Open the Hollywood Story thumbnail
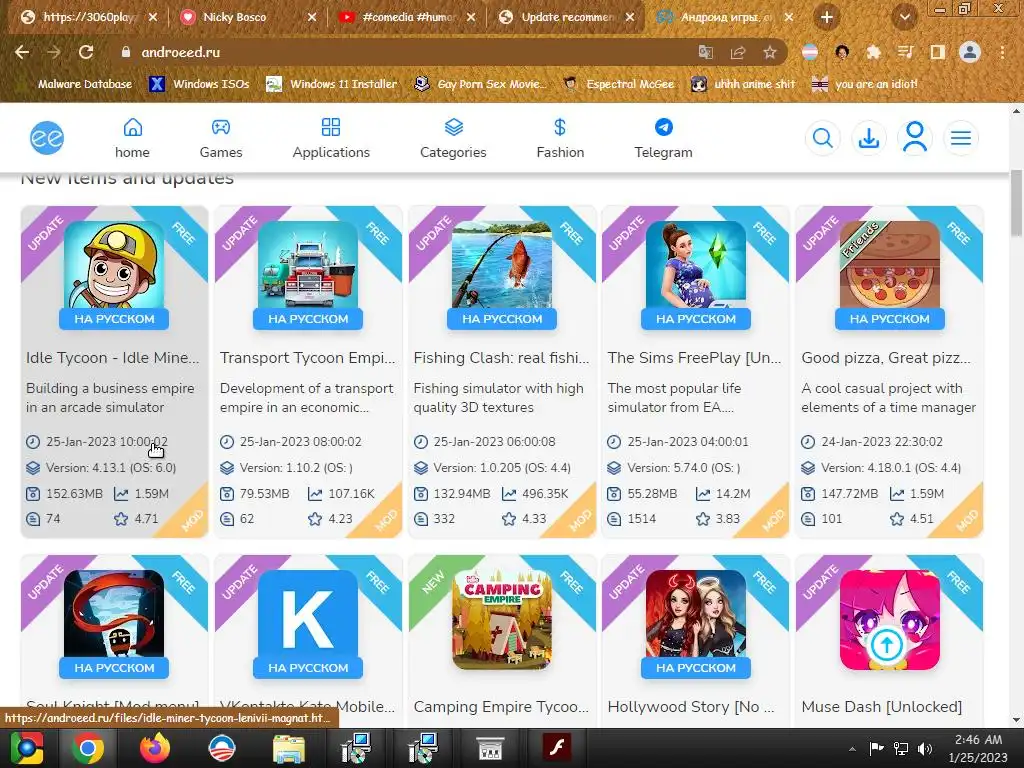This screenshot has height=768, width=1024. (x=696, y=614)
